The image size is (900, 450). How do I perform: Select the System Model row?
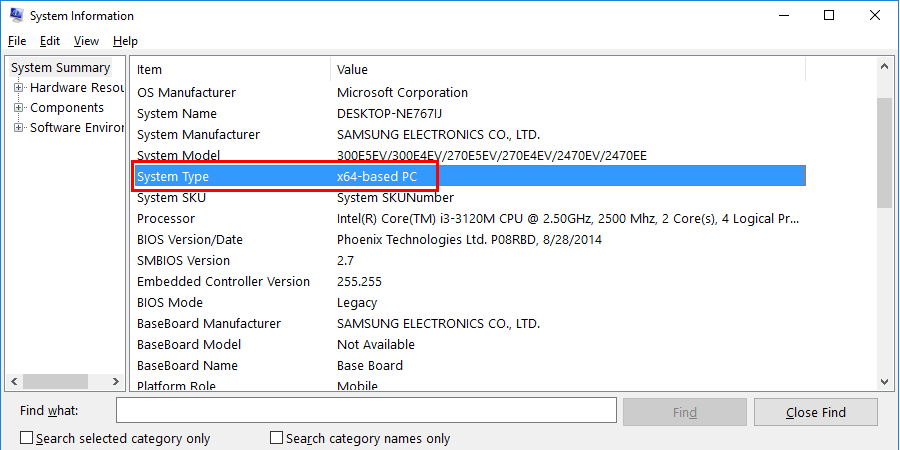pos(468,156)
